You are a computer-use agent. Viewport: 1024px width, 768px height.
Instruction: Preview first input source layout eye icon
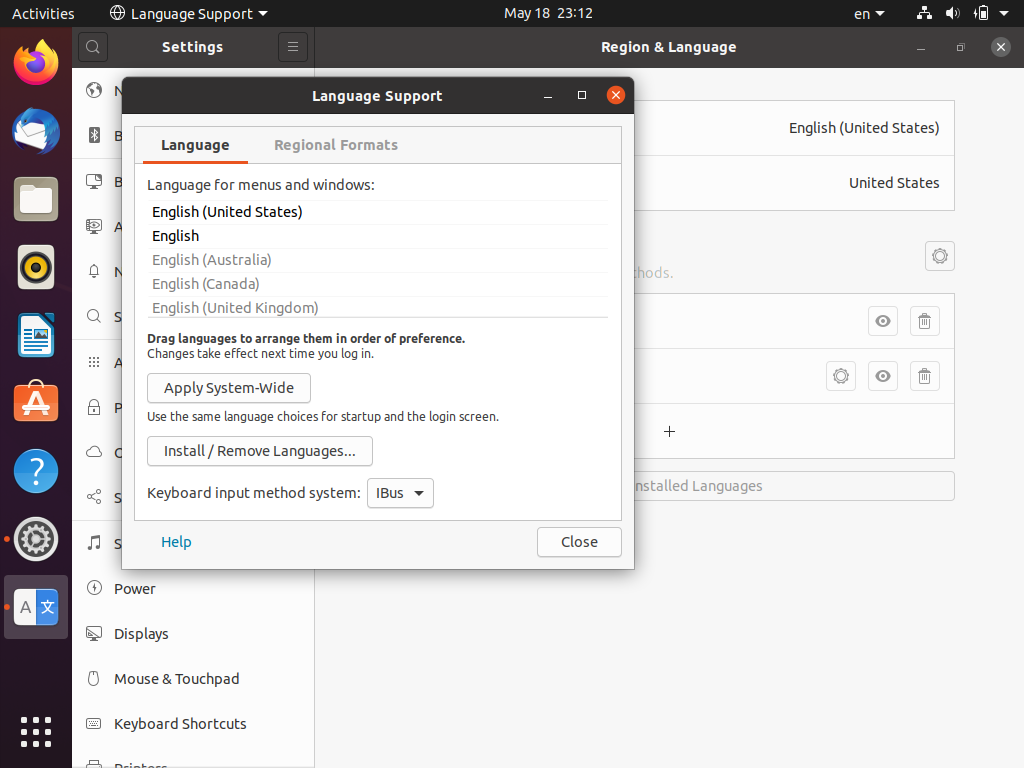[883, 321]
